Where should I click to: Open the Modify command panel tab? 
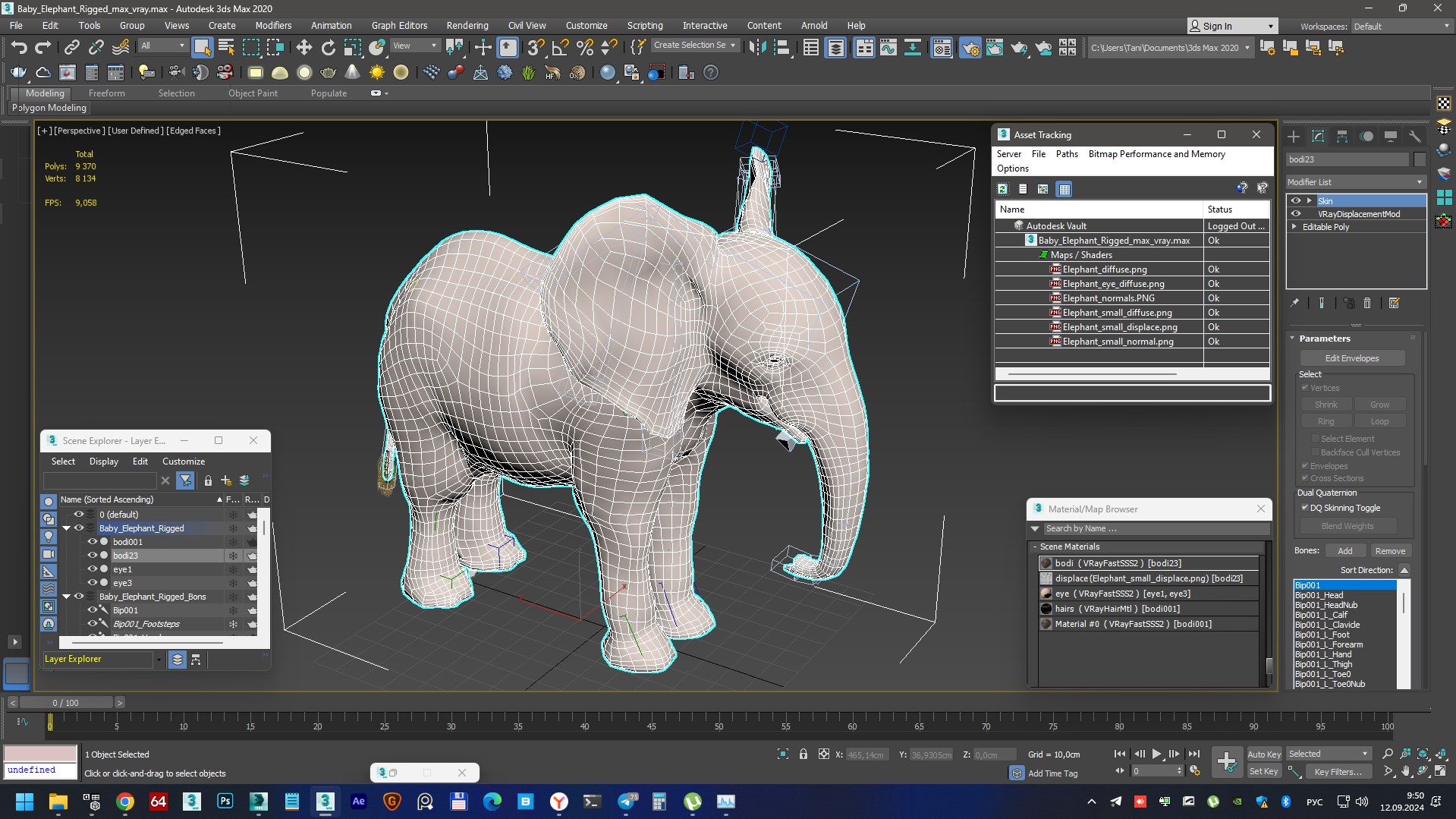click(x=1318, y=137)
